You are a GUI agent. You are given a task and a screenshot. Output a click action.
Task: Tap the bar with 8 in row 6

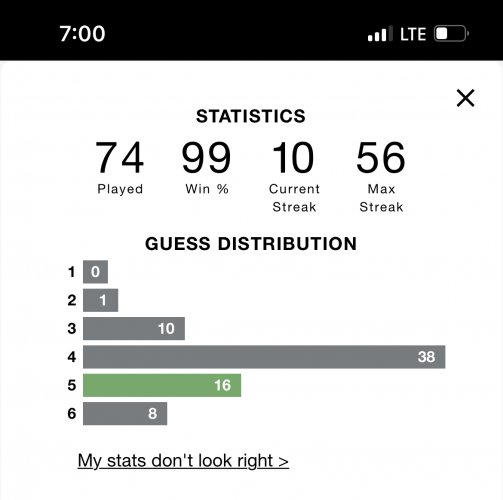(x=125, y=414)
